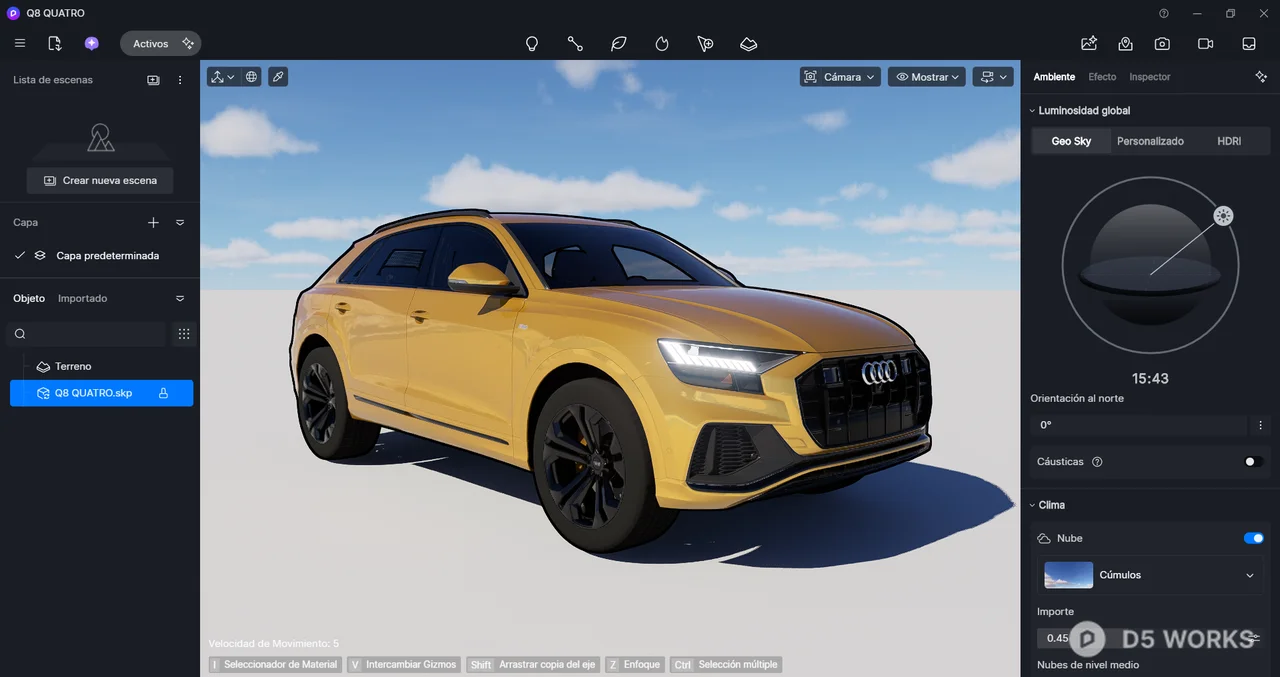Click the video camera render icon
Viewport: 1280px width, 677px height.
[x=1205, y=44]
